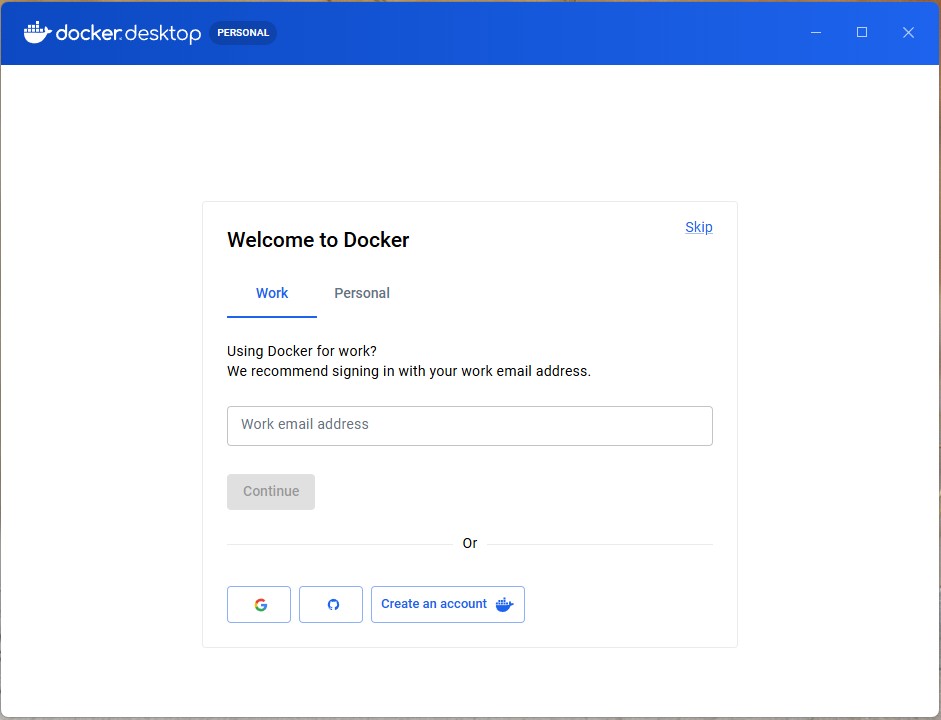Click the Google sign-in icon button
The image size is (941, 720).
(259, 605)
